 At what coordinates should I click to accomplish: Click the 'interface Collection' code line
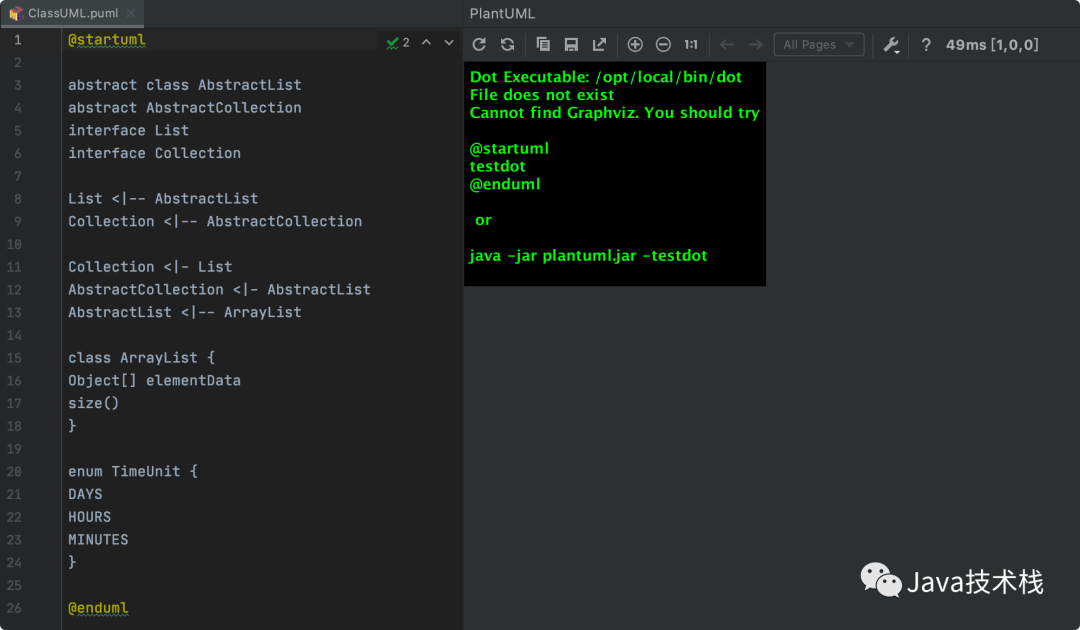(154, 153)
